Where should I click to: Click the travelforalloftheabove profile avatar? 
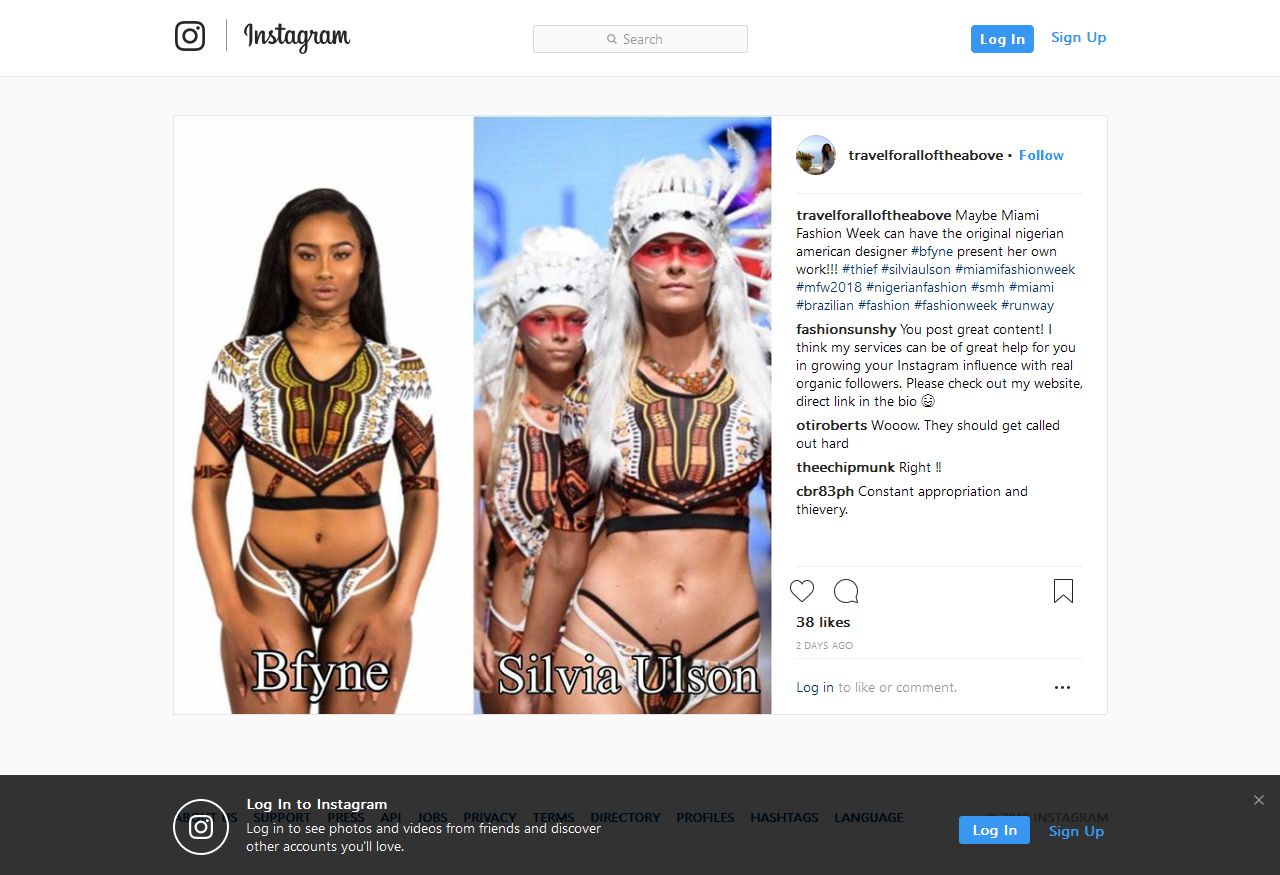[x=816, y=155]
